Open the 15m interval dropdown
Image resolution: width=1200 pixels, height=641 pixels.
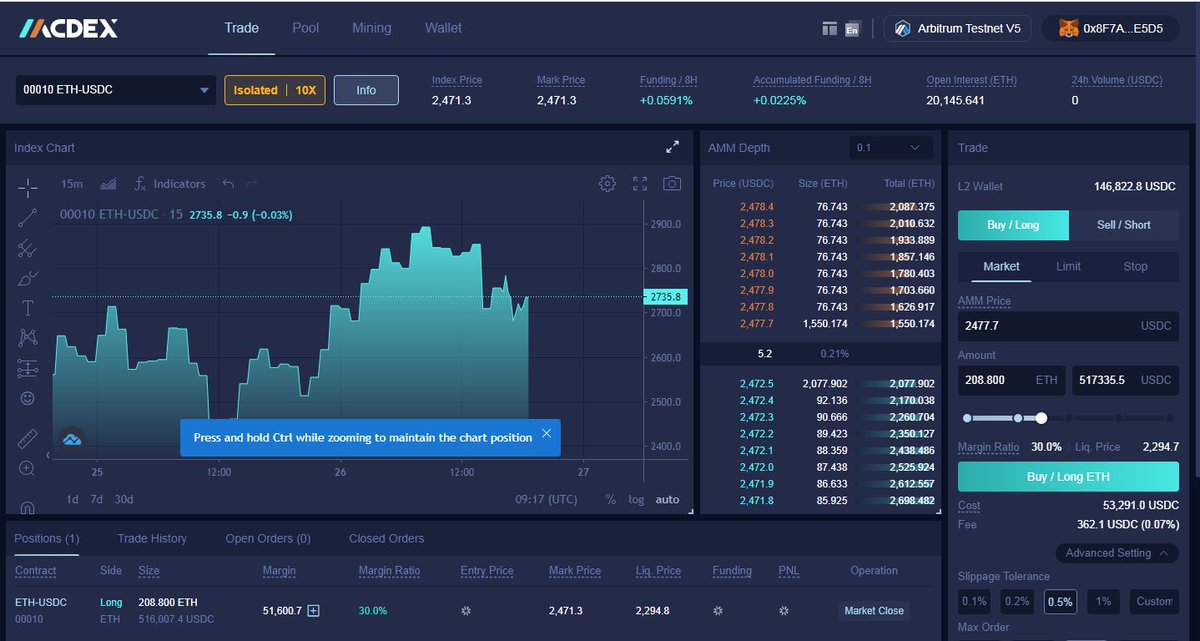click(72, 184)
